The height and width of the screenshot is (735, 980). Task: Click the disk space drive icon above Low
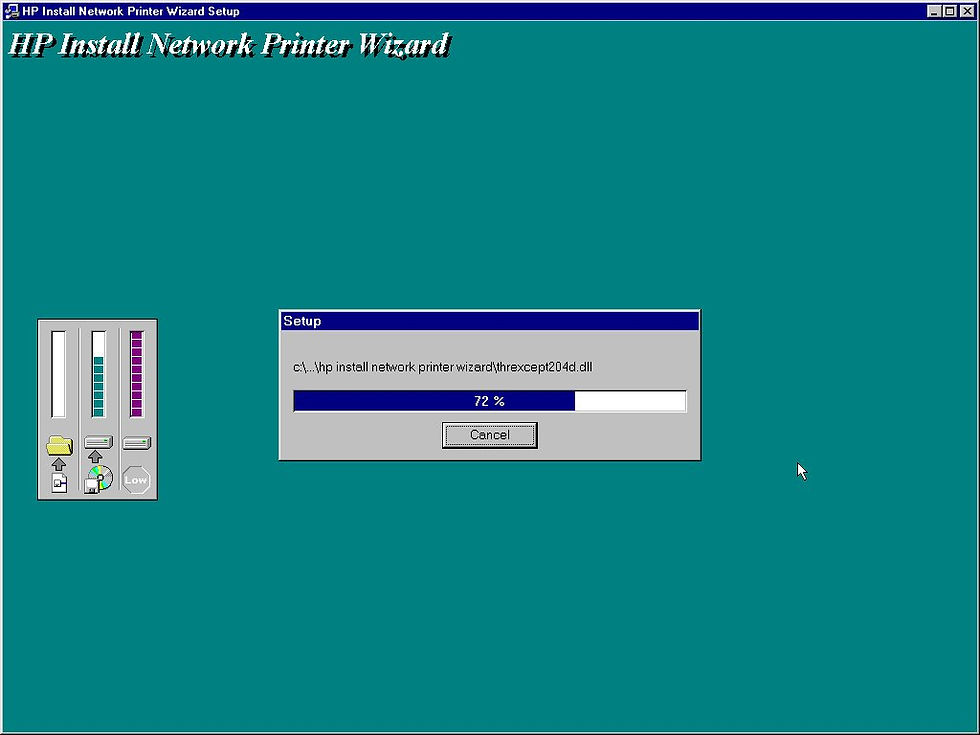pyautogui.click(x=136, y=443)
